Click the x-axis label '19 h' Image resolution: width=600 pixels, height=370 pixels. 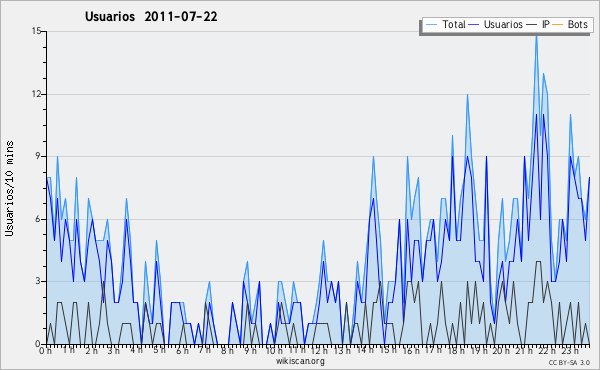(x=479, y=351)
